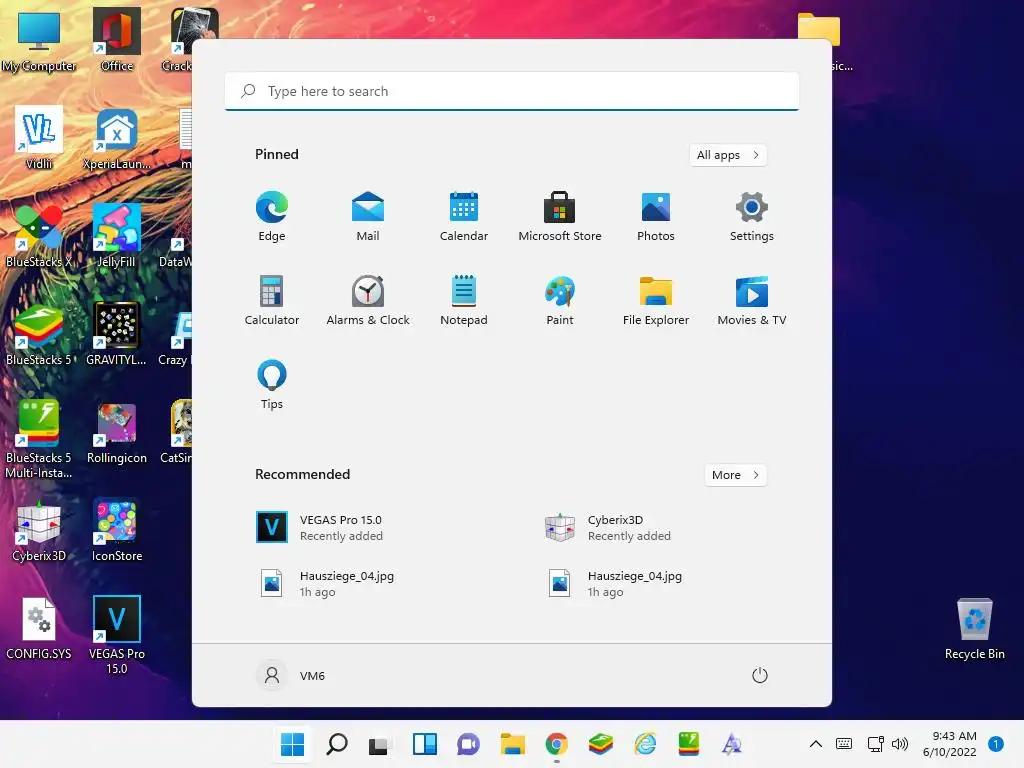Select the Rollingicon desktop shortcut
The image size is (1024, 768).
(x=117, y=432)
